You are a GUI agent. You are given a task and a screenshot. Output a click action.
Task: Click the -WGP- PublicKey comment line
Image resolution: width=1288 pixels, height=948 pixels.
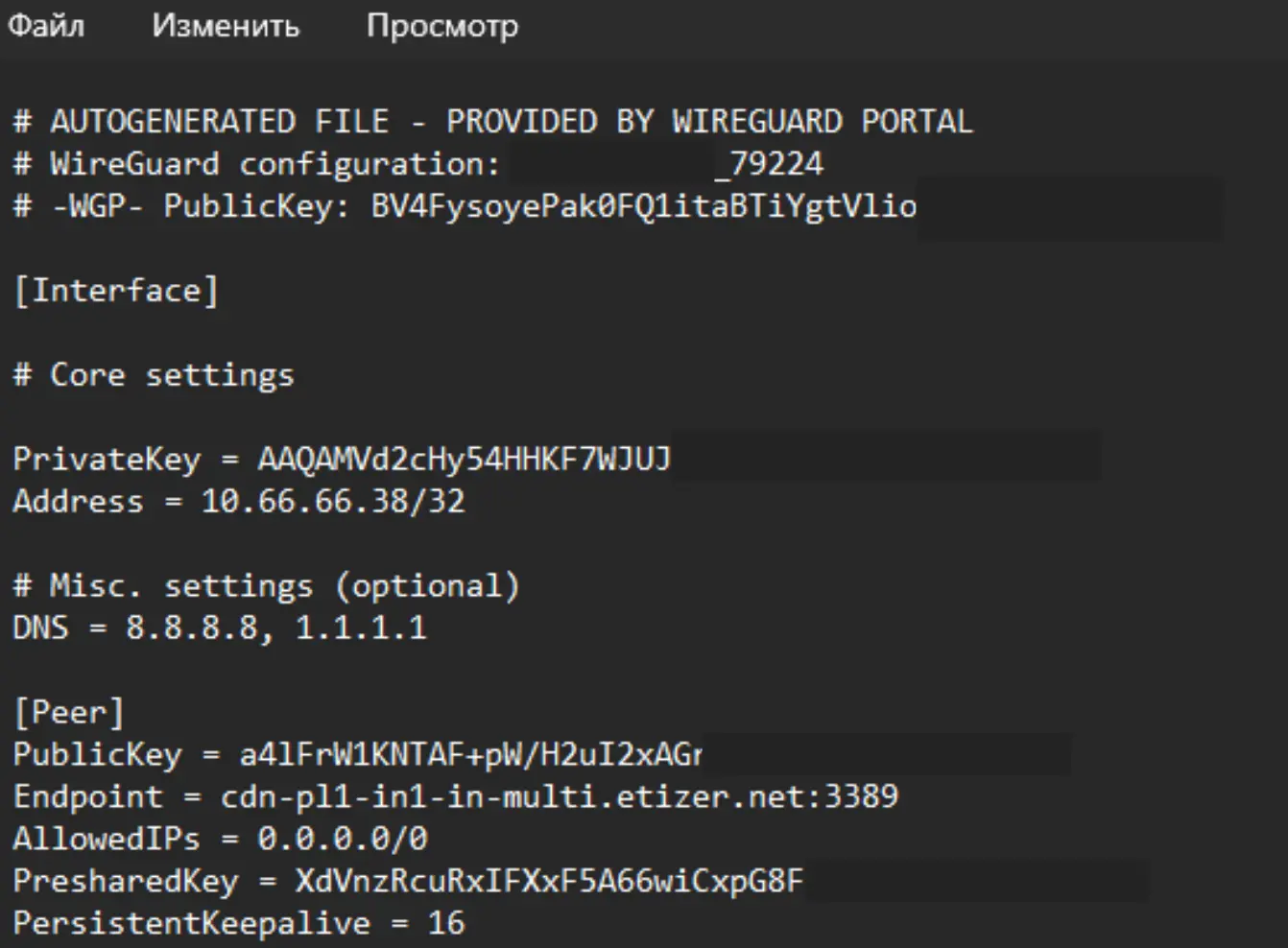point(465,206)
